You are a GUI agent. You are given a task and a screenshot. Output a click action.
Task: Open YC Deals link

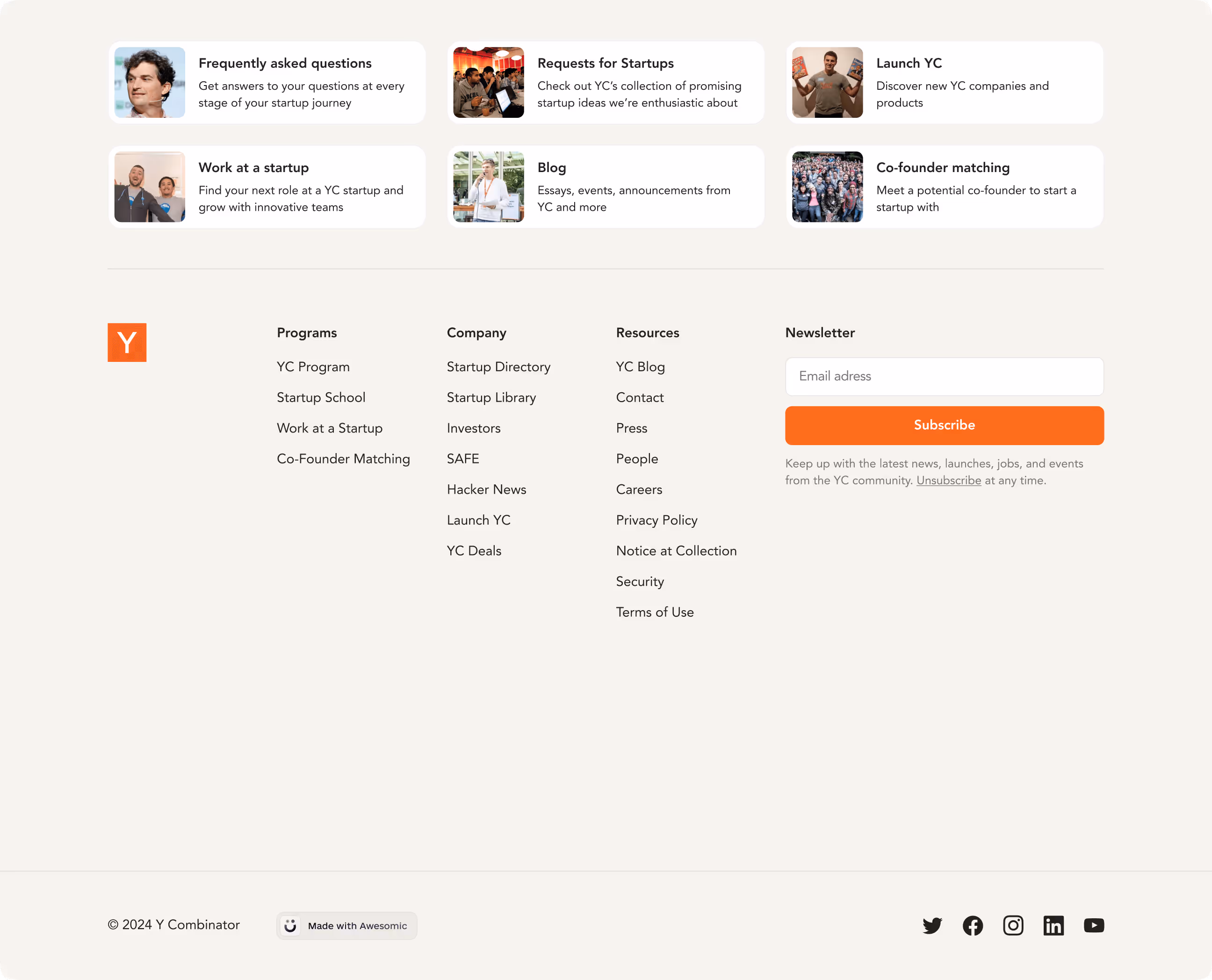pos(474,551)
